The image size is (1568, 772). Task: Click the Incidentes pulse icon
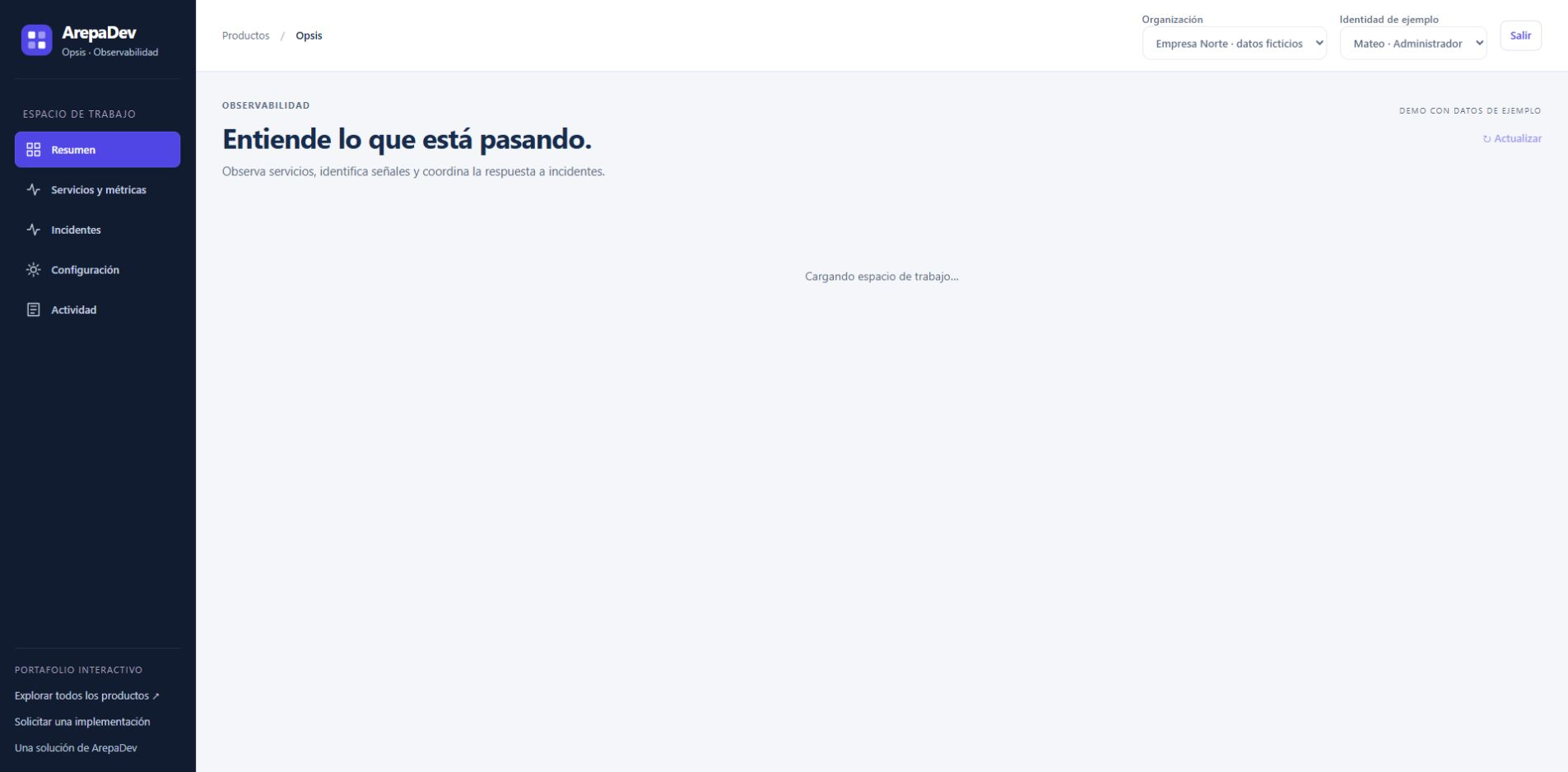(x=34, y=230)
